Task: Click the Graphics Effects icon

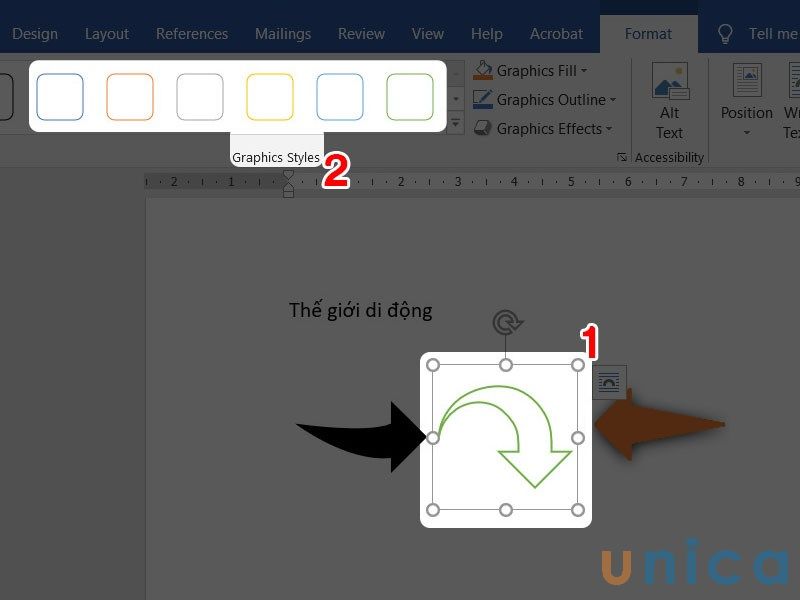Action: (483, 128)
